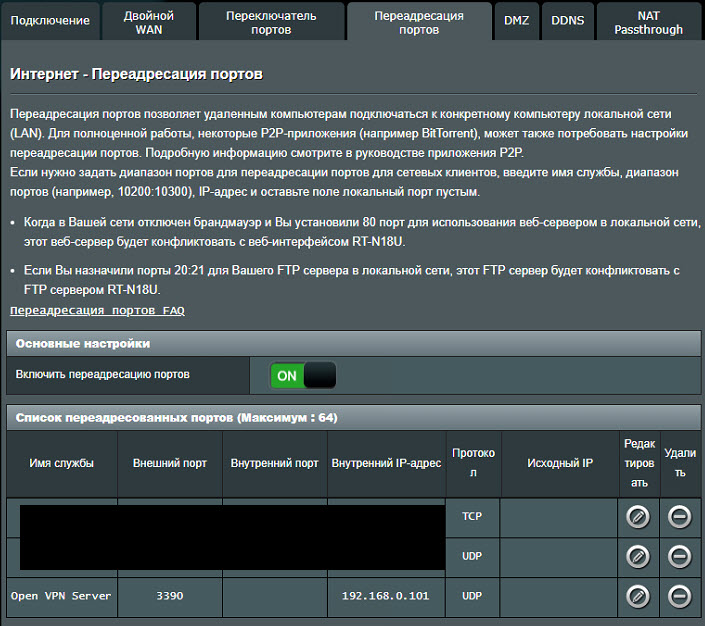Edit the Open VPN Server rule
Viewport: 705px width, 626px height.
pos(637,596)
